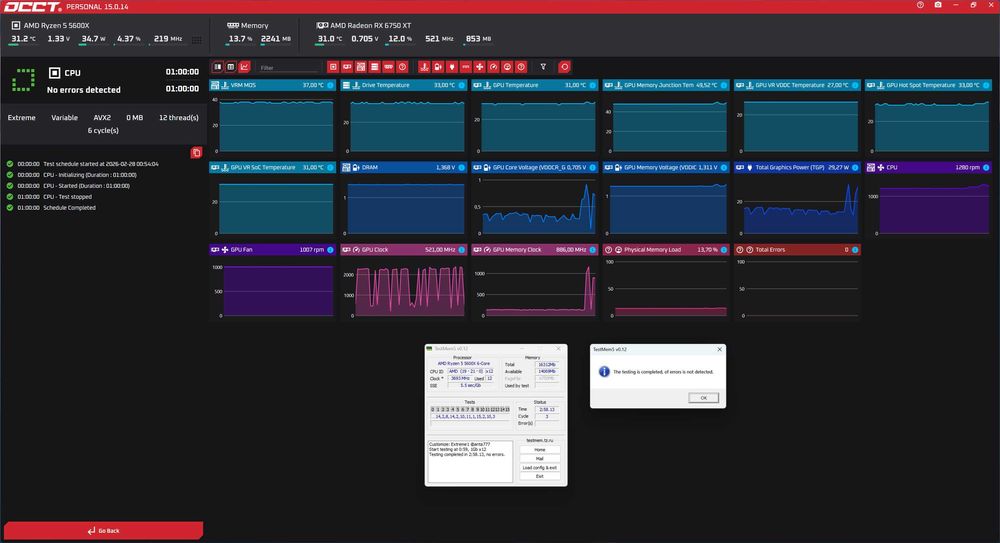Select the GPU Memory Clock graph header
Image resolution: width=1000 pixels, height=543 pixels.
[535, 250]
